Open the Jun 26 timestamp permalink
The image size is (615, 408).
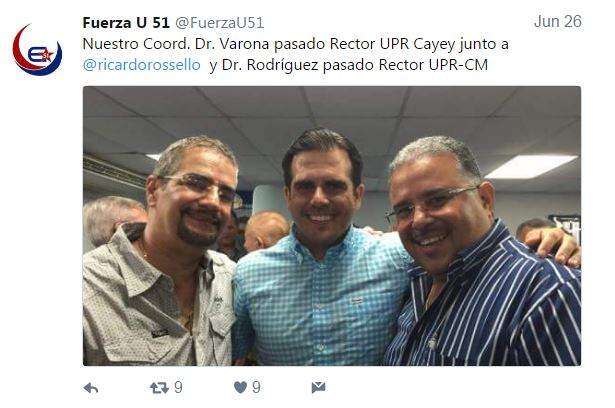pyautogui.click(x=558, y=22)
